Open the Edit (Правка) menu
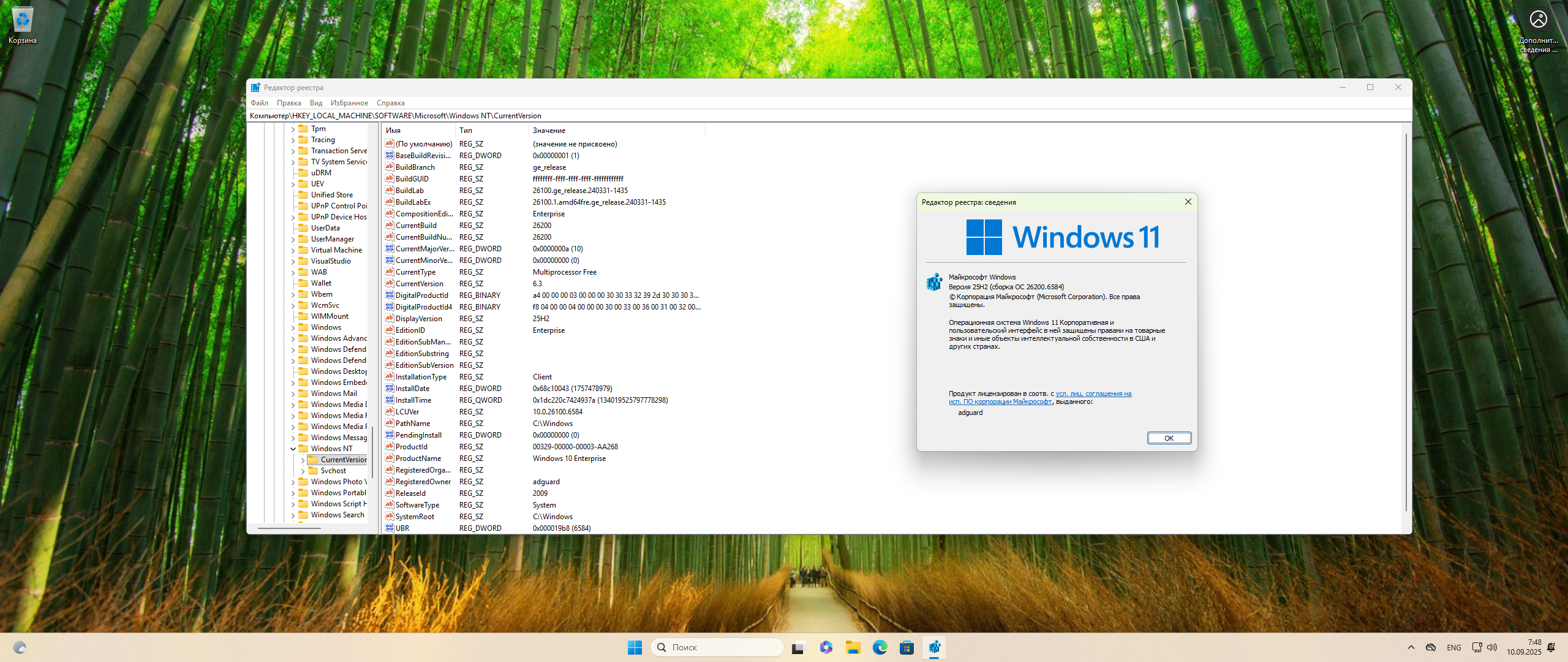The height and width of the screenshot is (662, 1568). coord(288,103)
